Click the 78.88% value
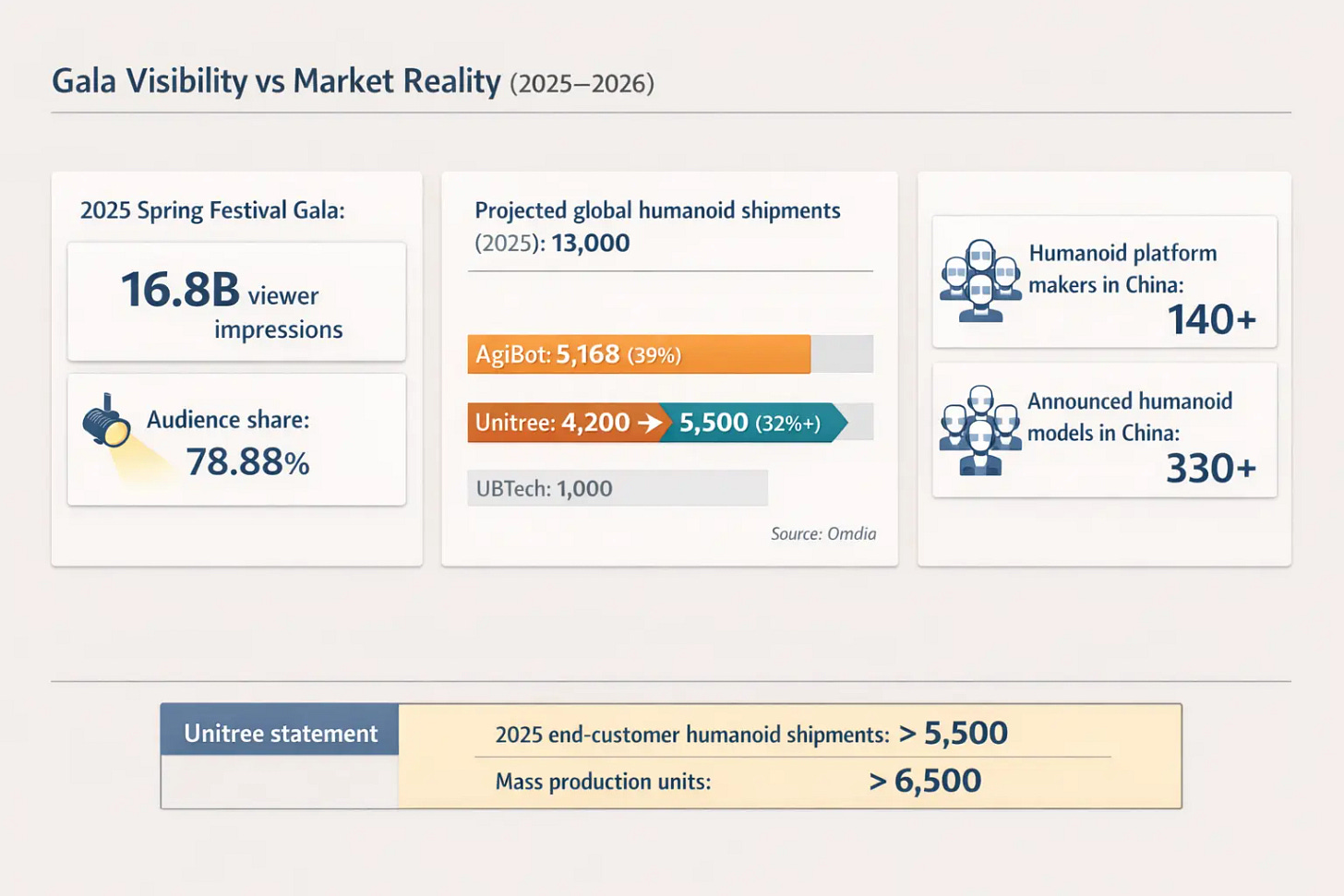The height and width of the screenshot is (896, 1344). [247, 462]
